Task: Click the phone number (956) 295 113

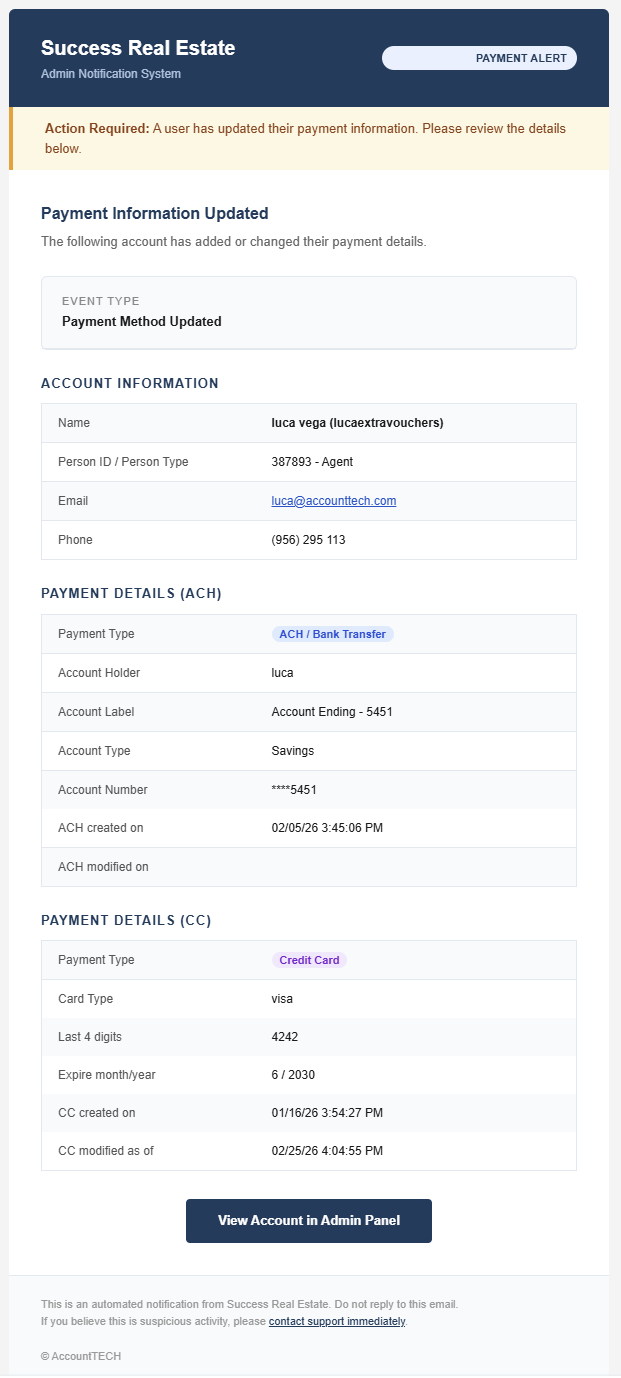Action: 308,540
